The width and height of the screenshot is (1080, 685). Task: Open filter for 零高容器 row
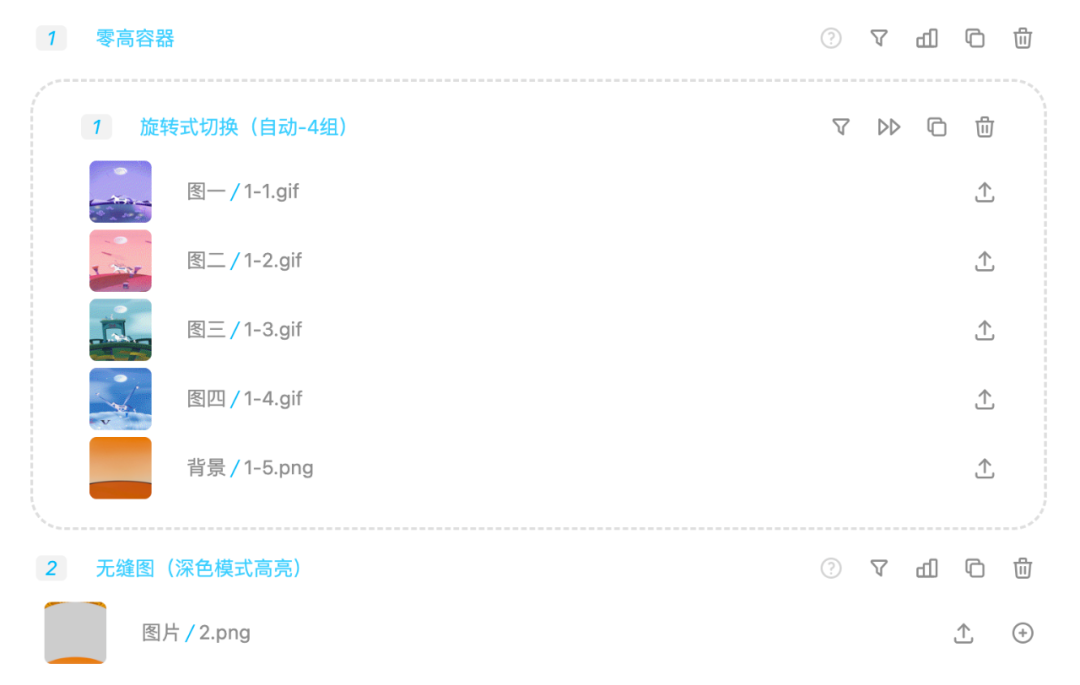tap(878, 39)
